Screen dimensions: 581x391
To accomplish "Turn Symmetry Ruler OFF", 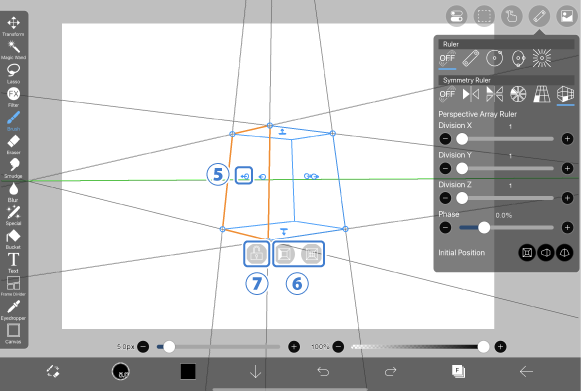I will coord(447,95).
